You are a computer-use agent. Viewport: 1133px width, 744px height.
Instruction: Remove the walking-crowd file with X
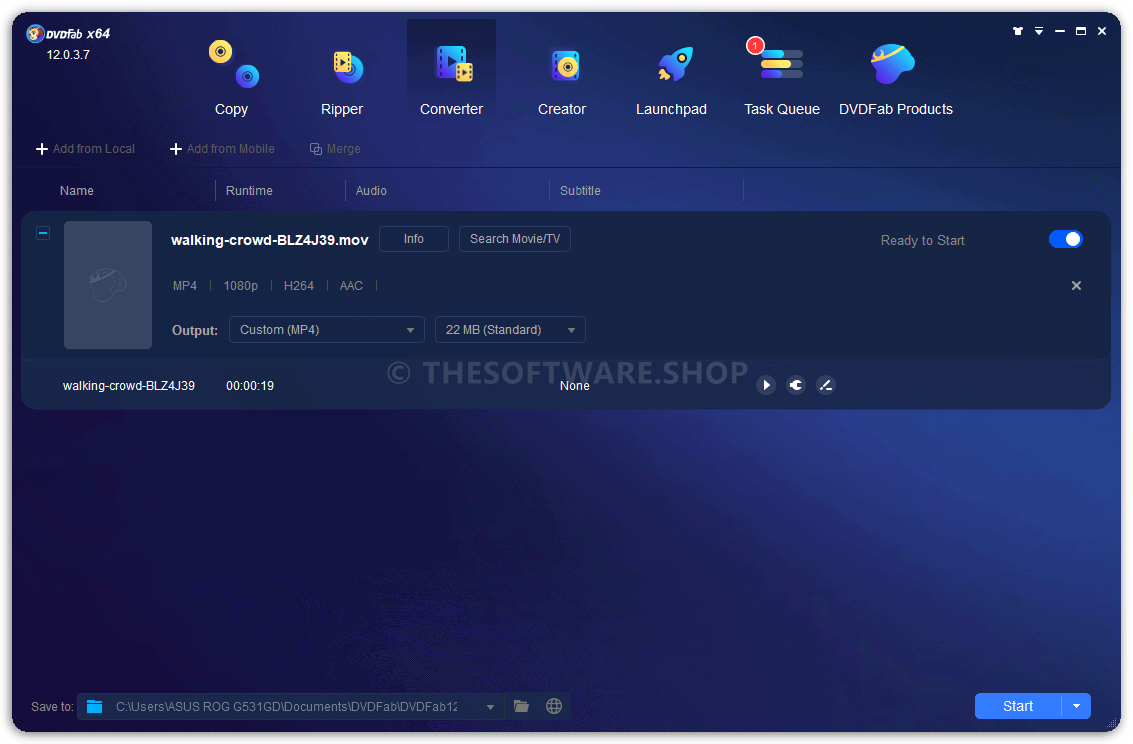point(1076,285)
